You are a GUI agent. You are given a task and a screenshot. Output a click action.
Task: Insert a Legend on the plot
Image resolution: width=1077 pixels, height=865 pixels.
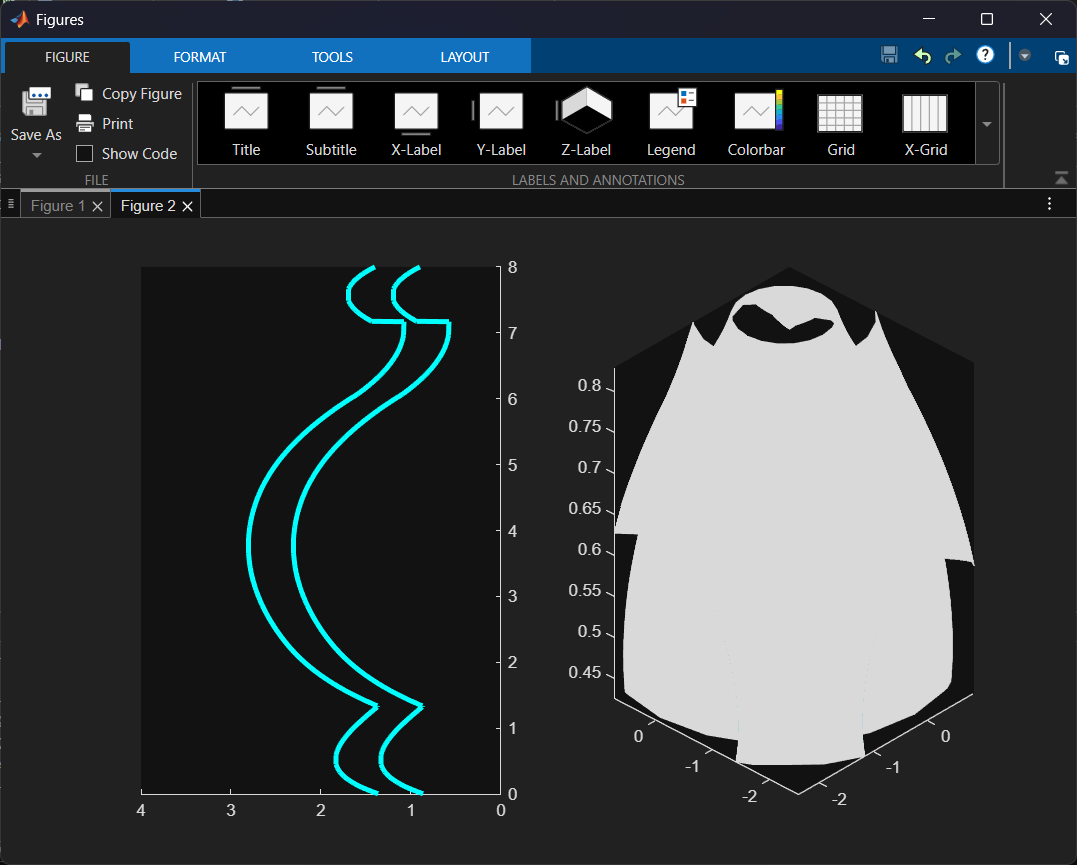[x=671, y=123]
